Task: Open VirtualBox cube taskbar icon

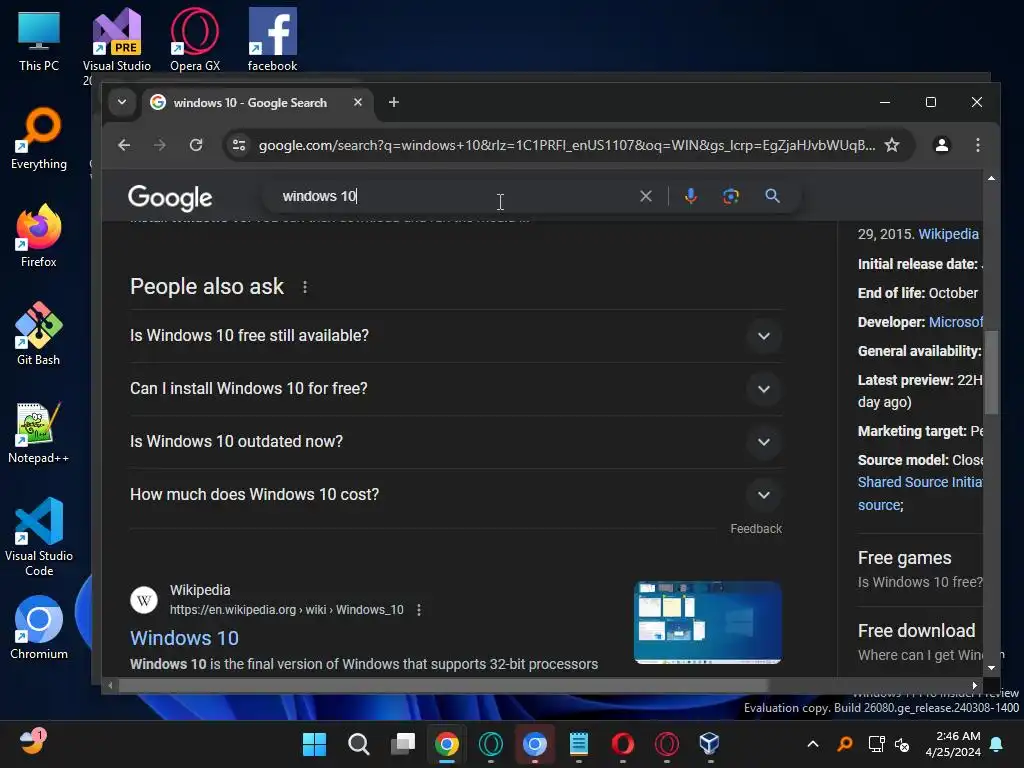Action: point(709,744)
